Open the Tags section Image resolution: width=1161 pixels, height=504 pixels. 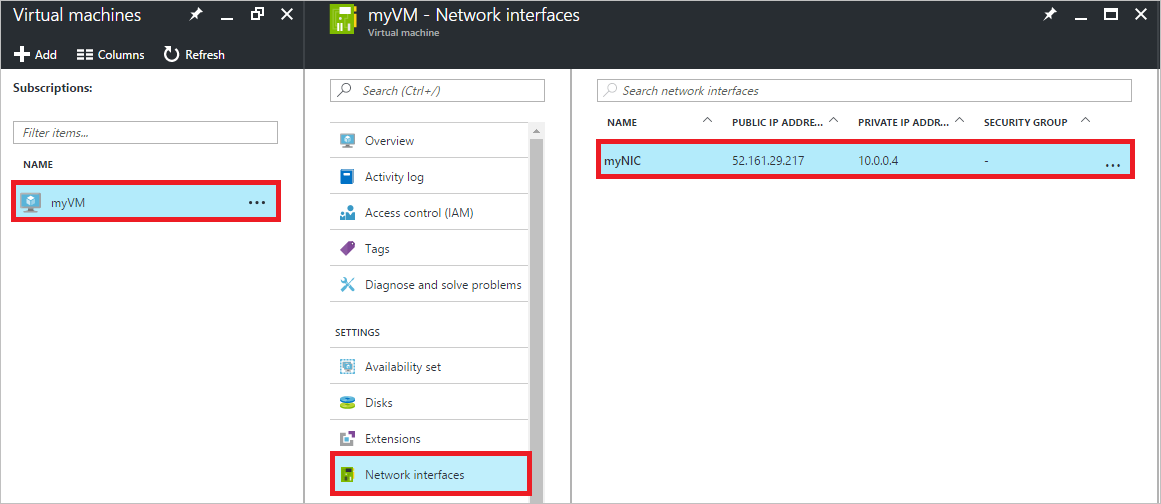(429, 249)
